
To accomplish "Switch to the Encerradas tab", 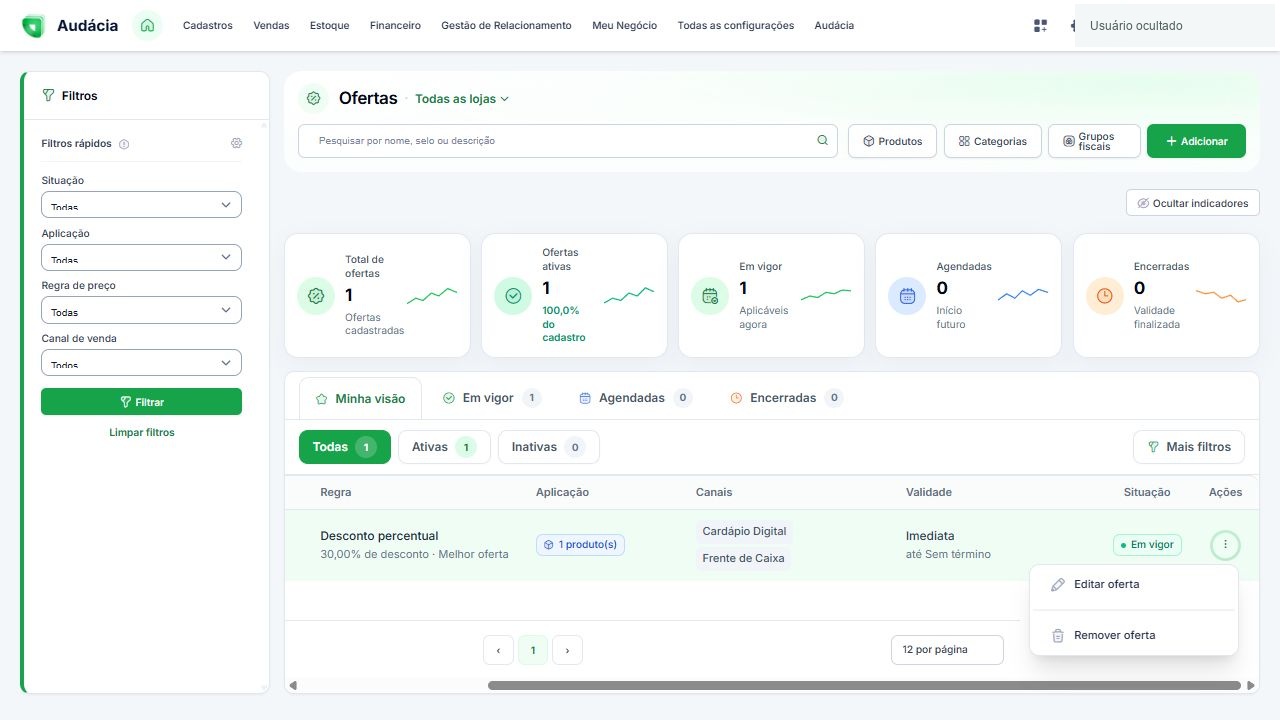I will tap(786, 398).
